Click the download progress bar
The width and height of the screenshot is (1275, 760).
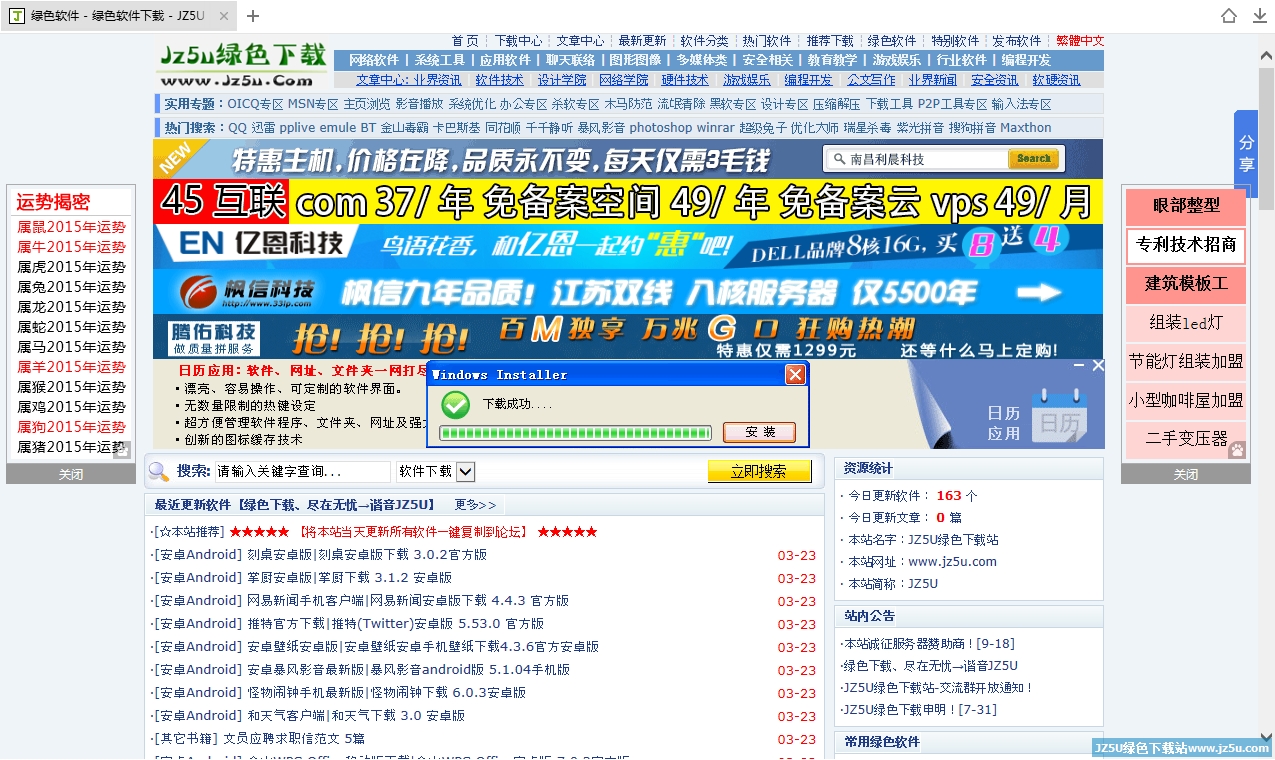(x=575, y=433)
